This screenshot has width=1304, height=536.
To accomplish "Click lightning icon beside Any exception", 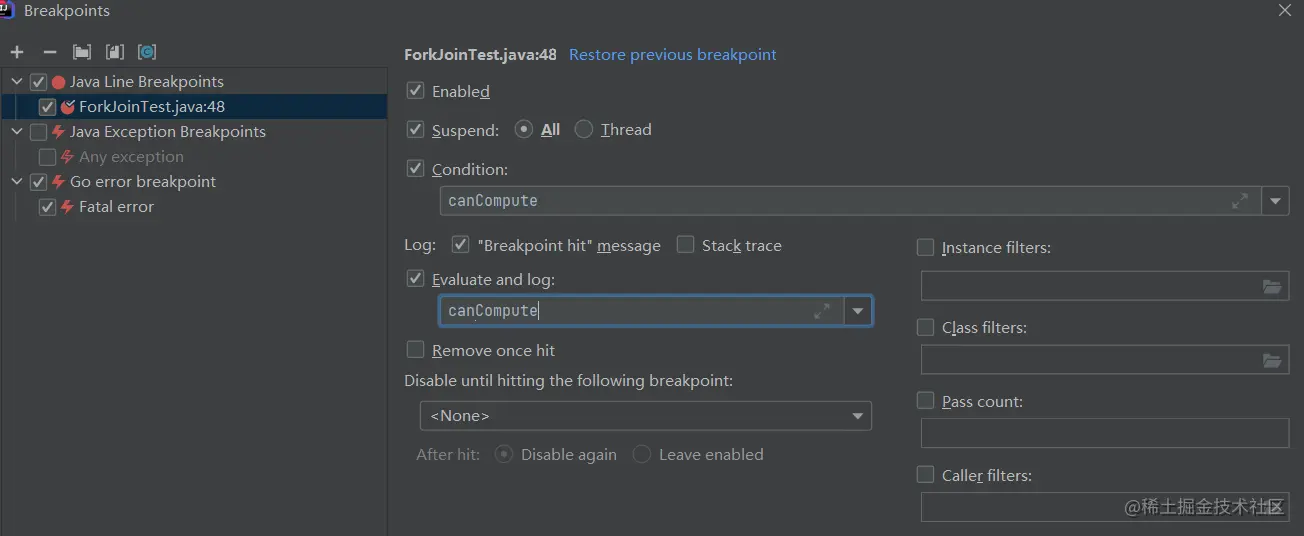I will click(x=67, y=157).
